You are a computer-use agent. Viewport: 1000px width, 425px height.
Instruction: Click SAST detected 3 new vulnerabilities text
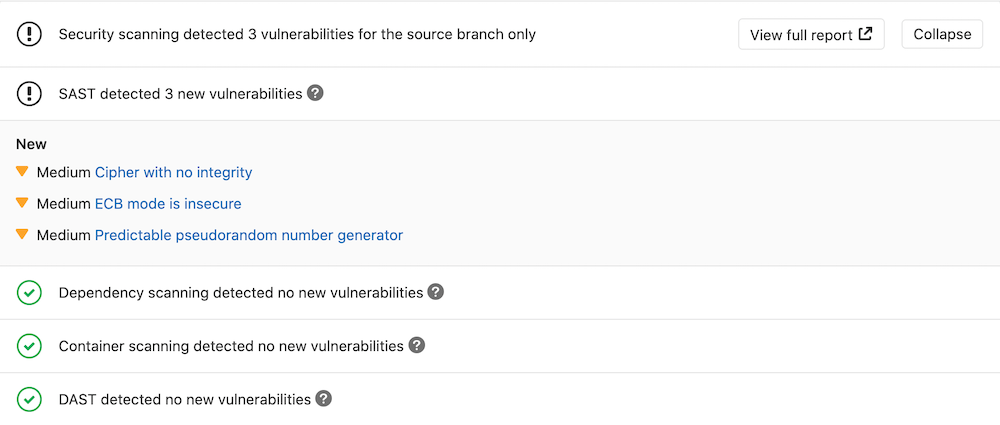coord(180,94)
